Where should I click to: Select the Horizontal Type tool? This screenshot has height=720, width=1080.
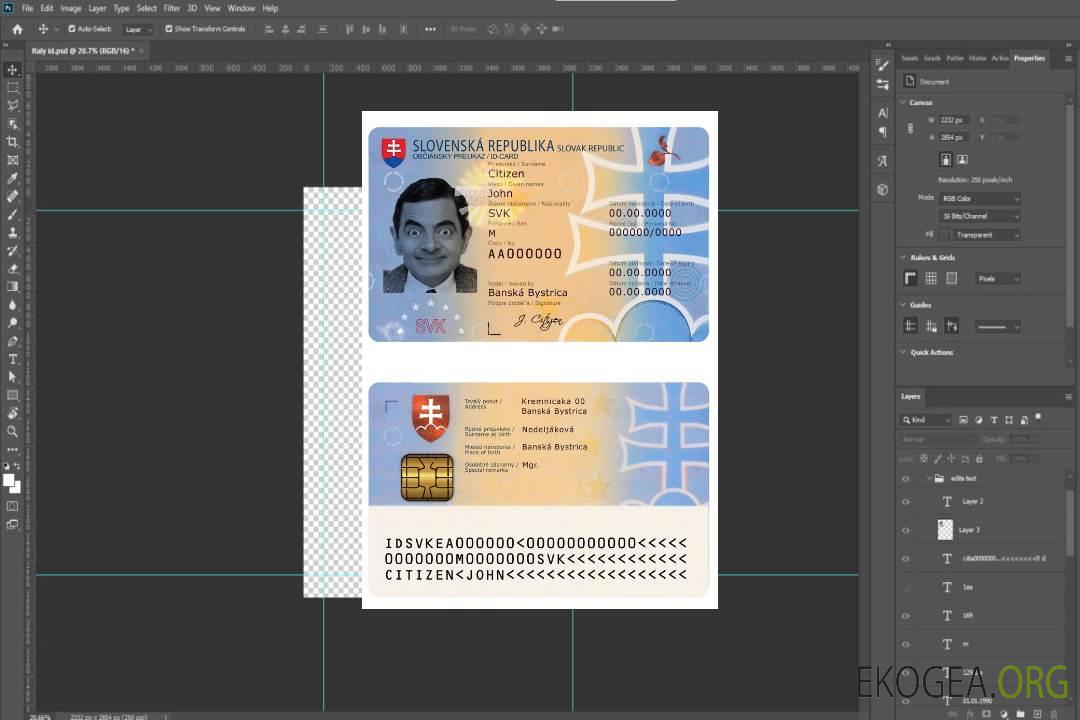pos(12,359)
